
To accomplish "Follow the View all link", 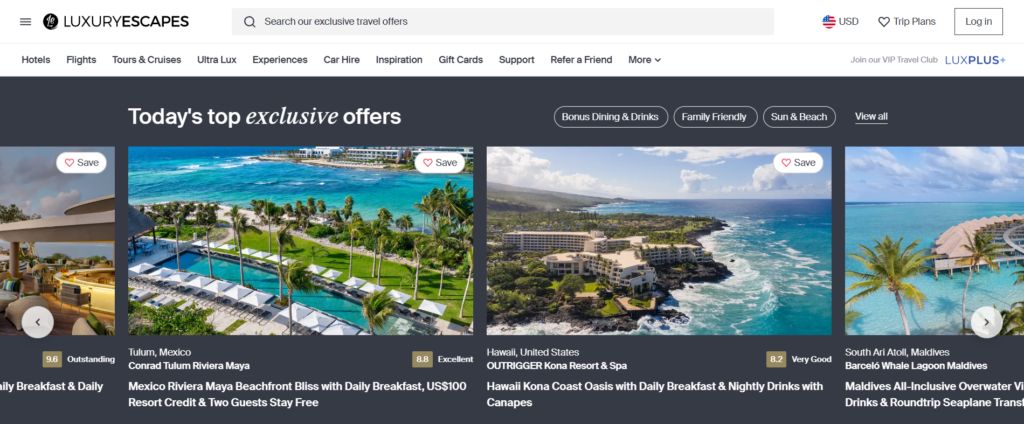I will point(871,117).
